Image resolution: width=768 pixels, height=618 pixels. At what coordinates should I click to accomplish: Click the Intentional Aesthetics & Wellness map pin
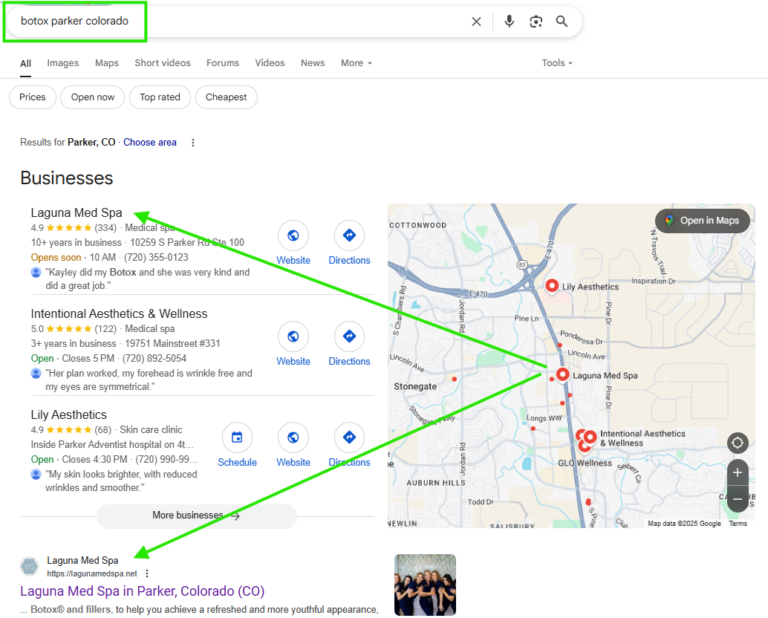(590, 437)
